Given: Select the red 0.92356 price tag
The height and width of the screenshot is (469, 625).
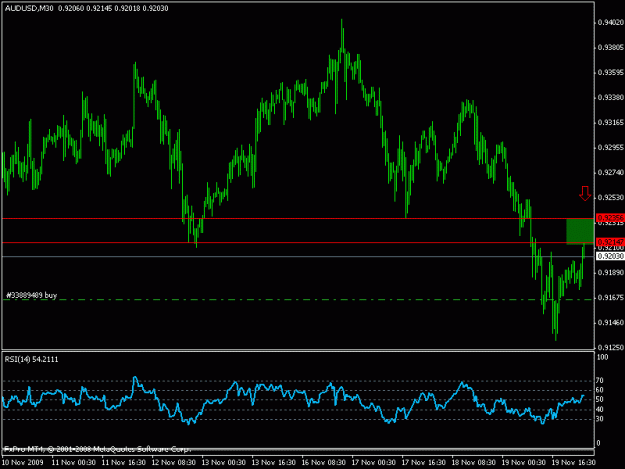Looking at the screenshot, I should (x=610, y=218).
